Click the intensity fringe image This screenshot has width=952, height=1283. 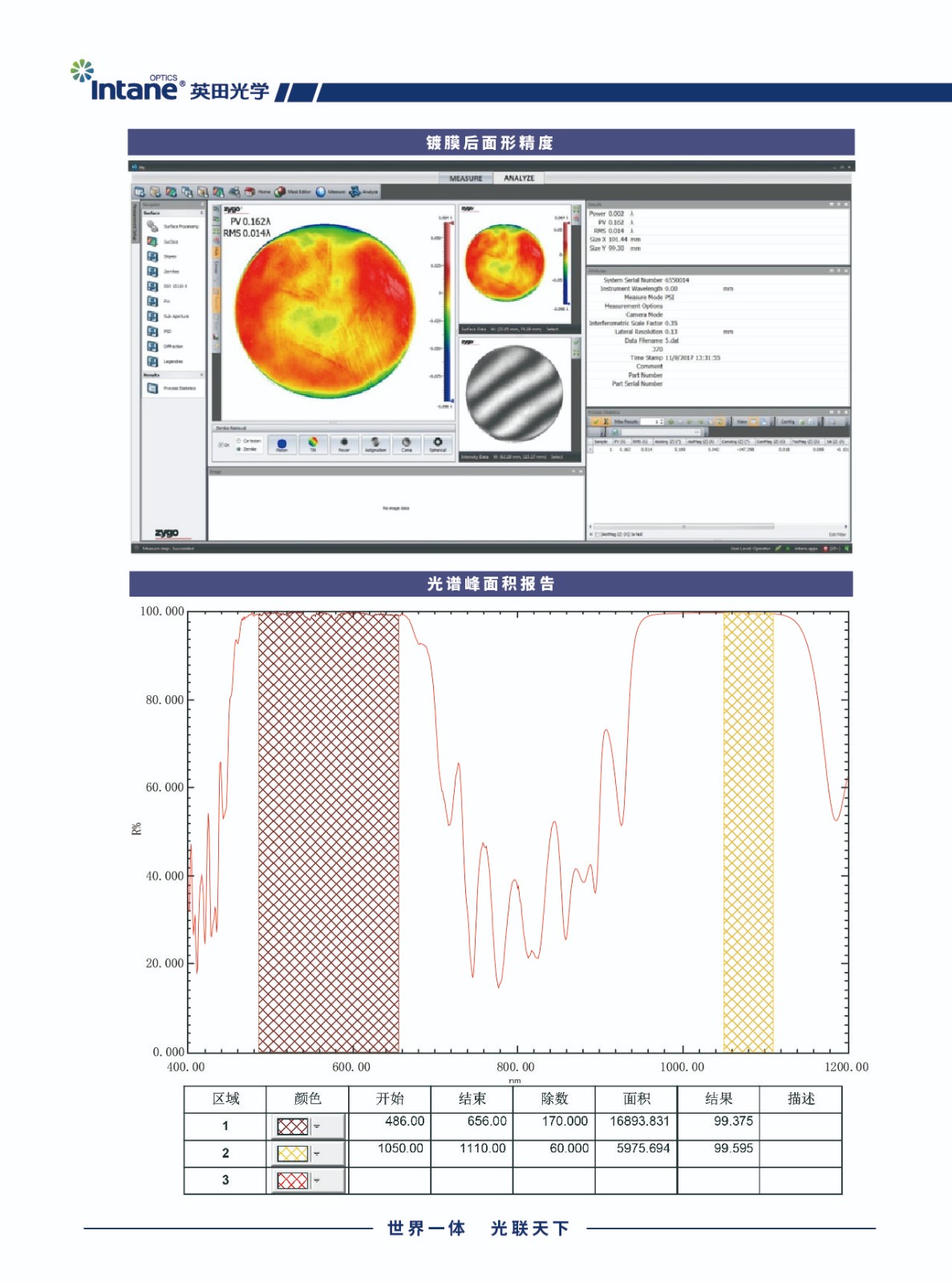point(514,394)
